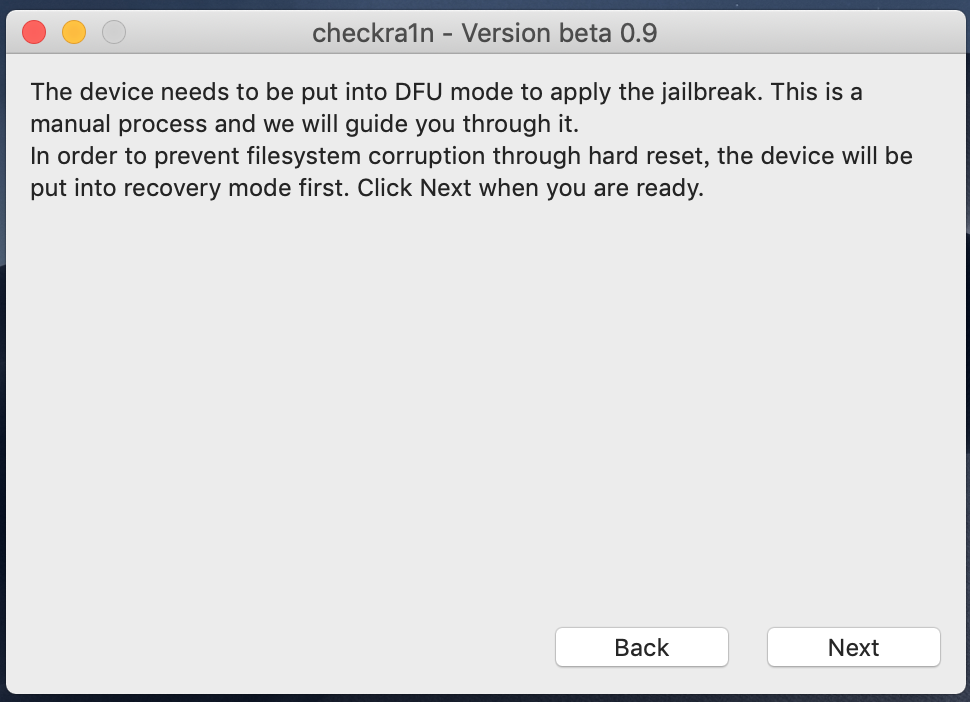Click the Next button to proceed
970x702 pixels.
tap(853, 647)
